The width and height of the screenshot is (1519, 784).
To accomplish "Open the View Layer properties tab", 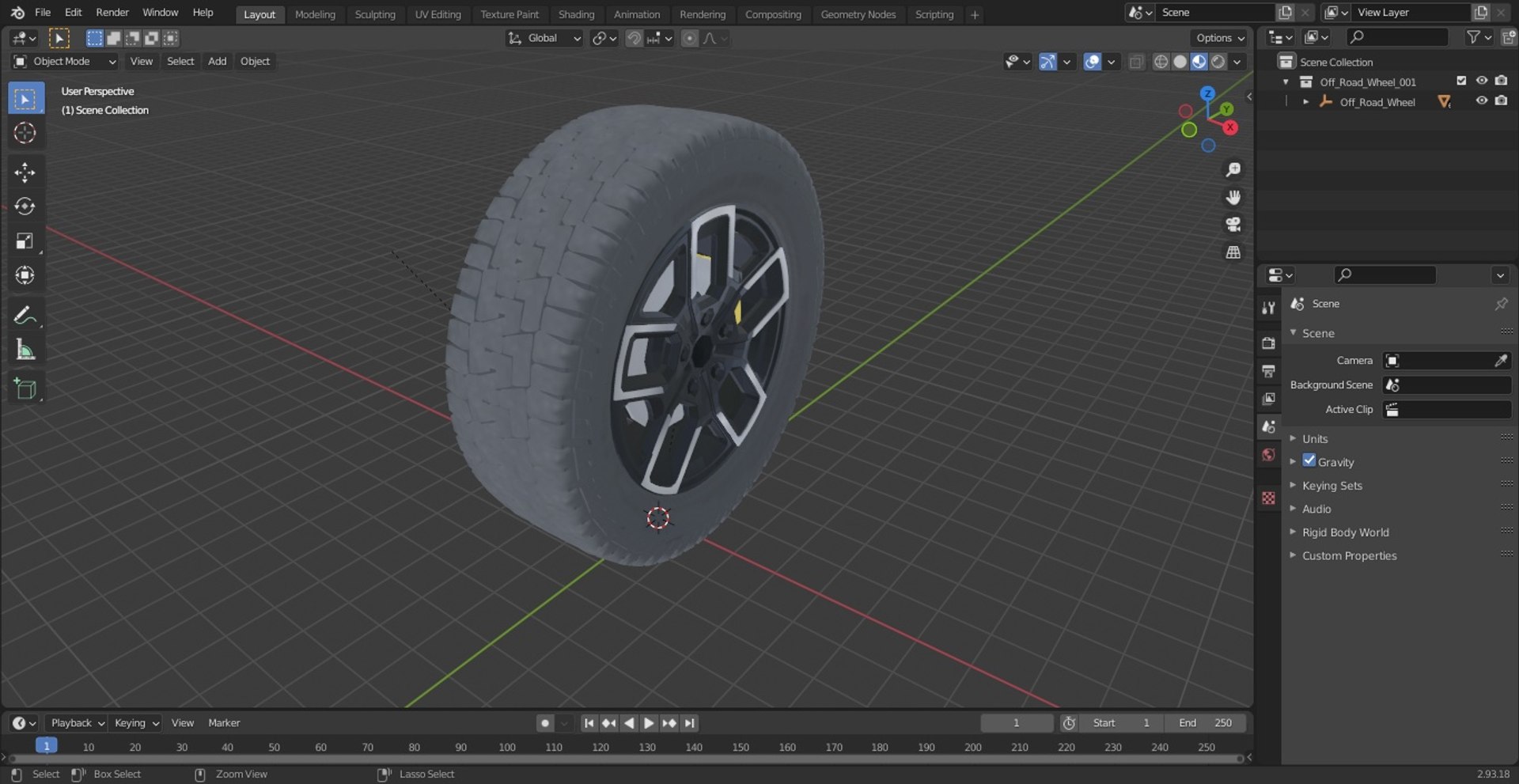I will (1269, 398).
